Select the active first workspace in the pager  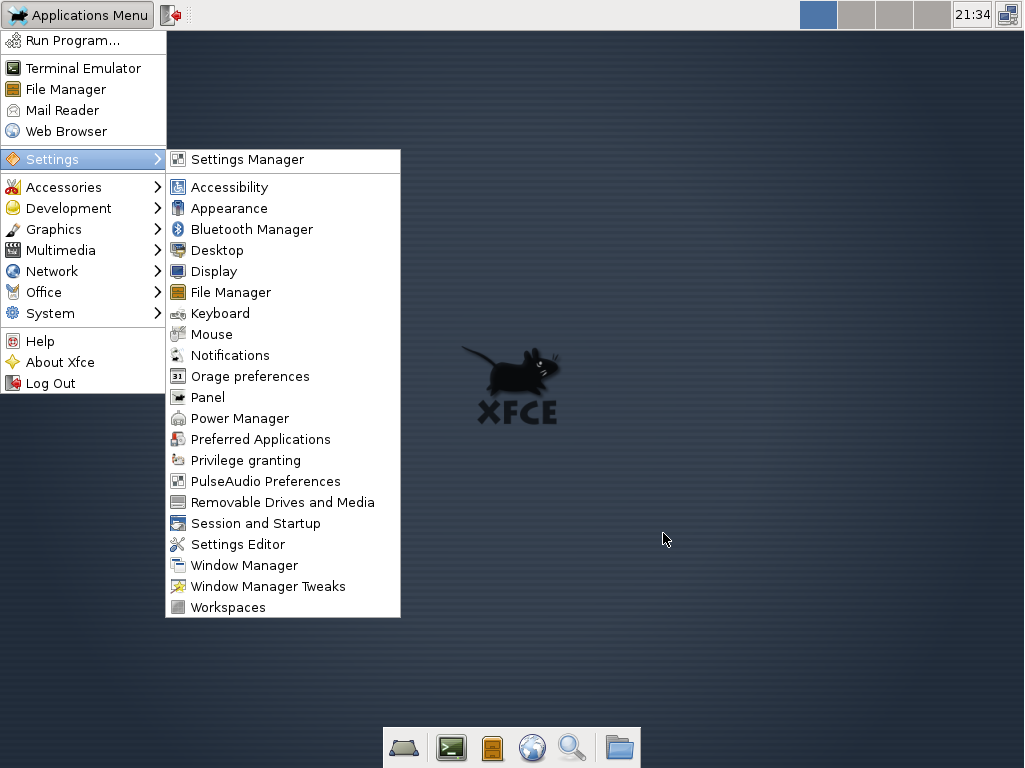click(x=818, y=15)
